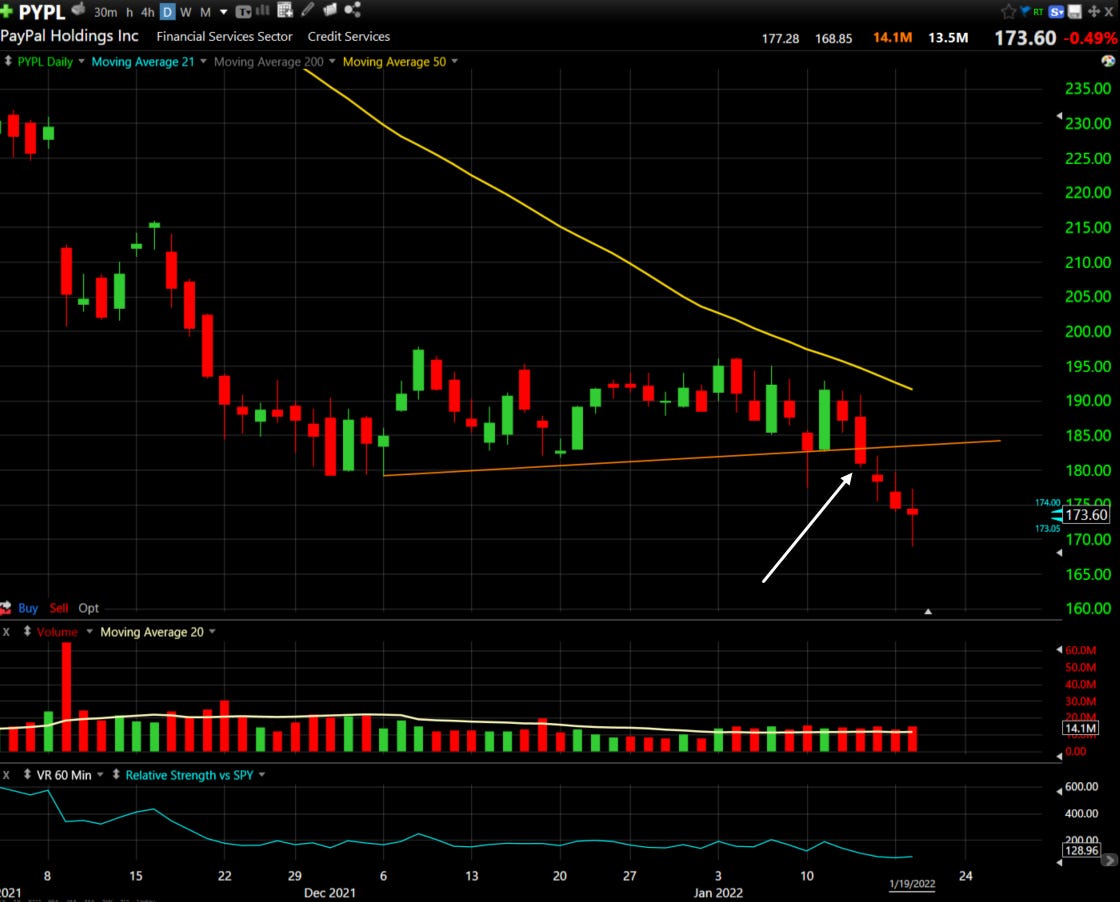This screenshot has width=1120, height=902.
Task: Click the -0.49% change percentage
Action: 1091,39
